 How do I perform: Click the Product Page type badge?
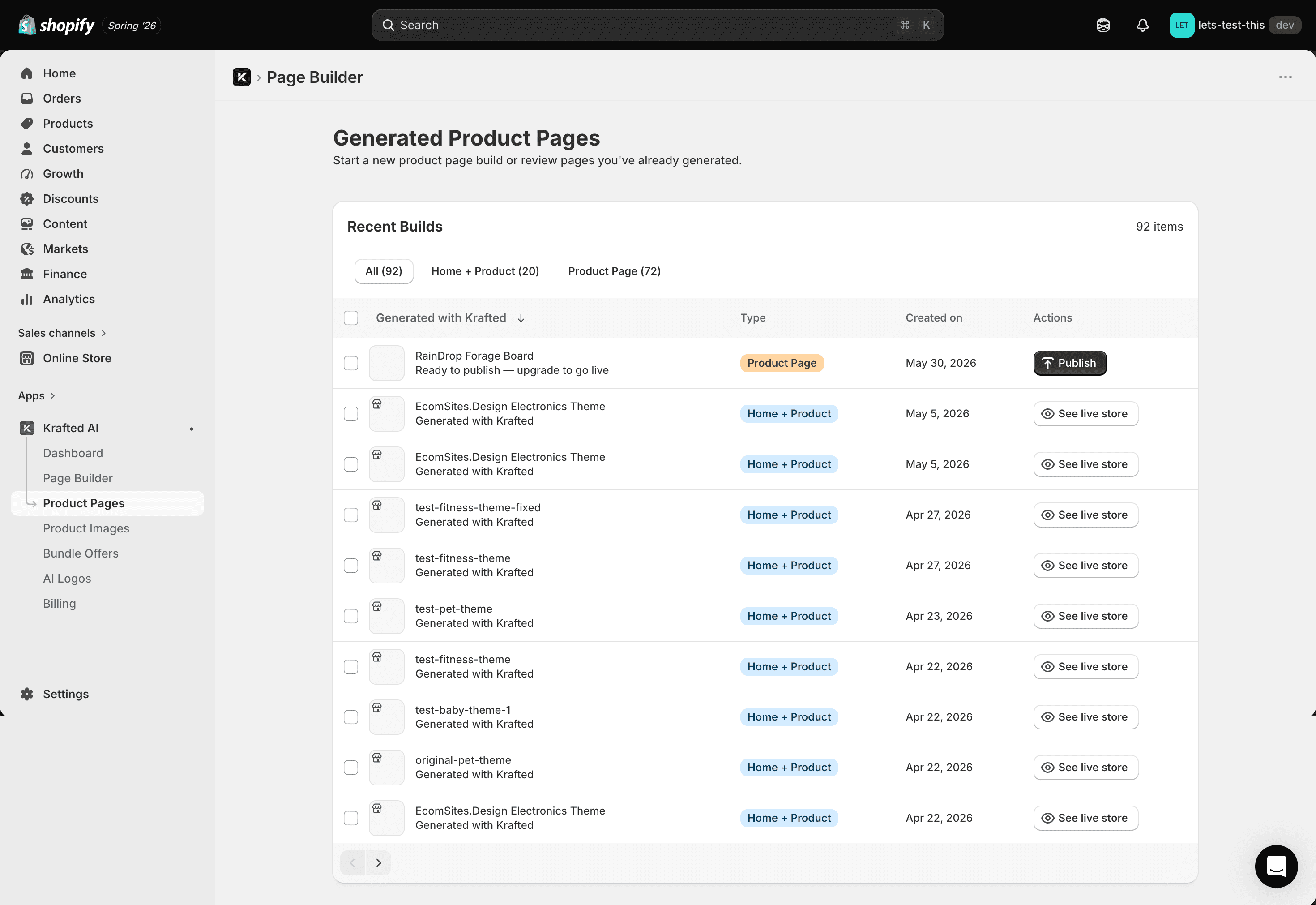coord(782,363)
